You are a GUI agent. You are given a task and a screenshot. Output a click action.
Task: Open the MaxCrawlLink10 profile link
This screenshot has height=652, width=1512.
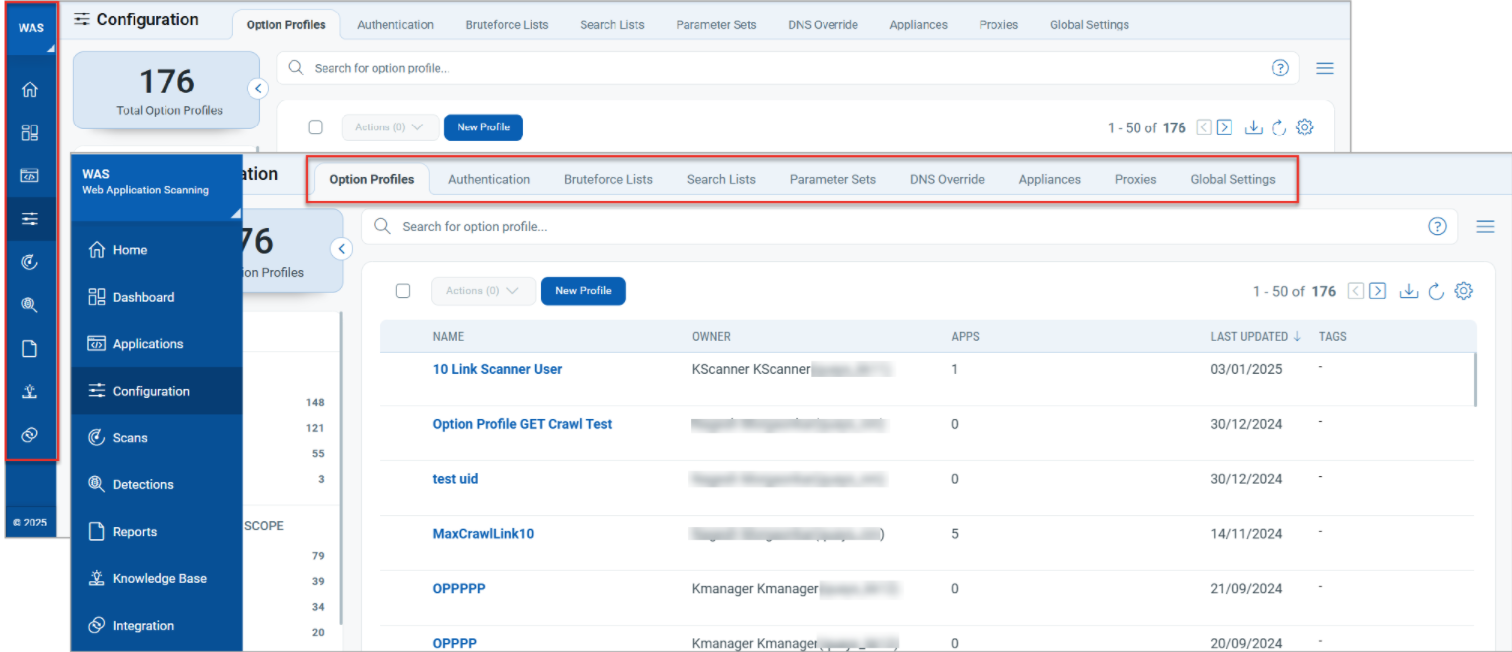pyautogui.click(x=483, y=533)
